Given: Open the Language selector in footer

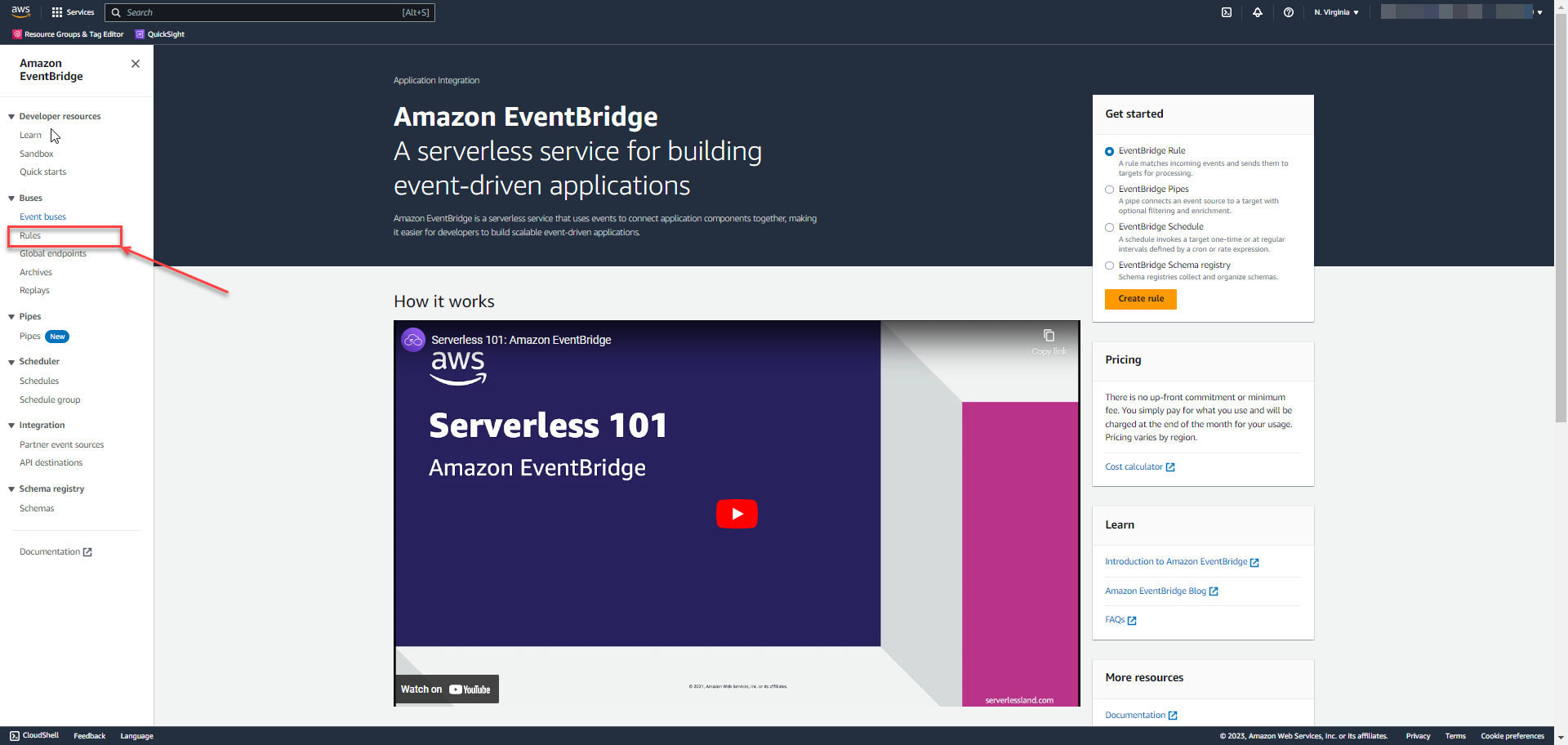Looking at the screenshot, I should click(136, 736).
